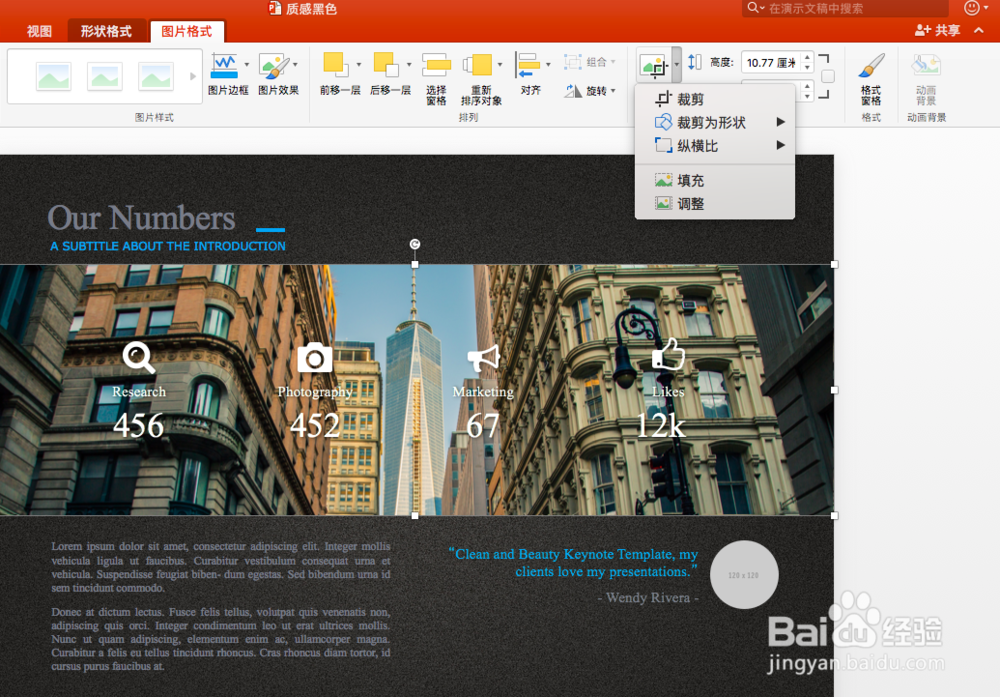1000x697 pixels.
Task: Click the rotation handle above the picture
Action: tap(415, 244)
